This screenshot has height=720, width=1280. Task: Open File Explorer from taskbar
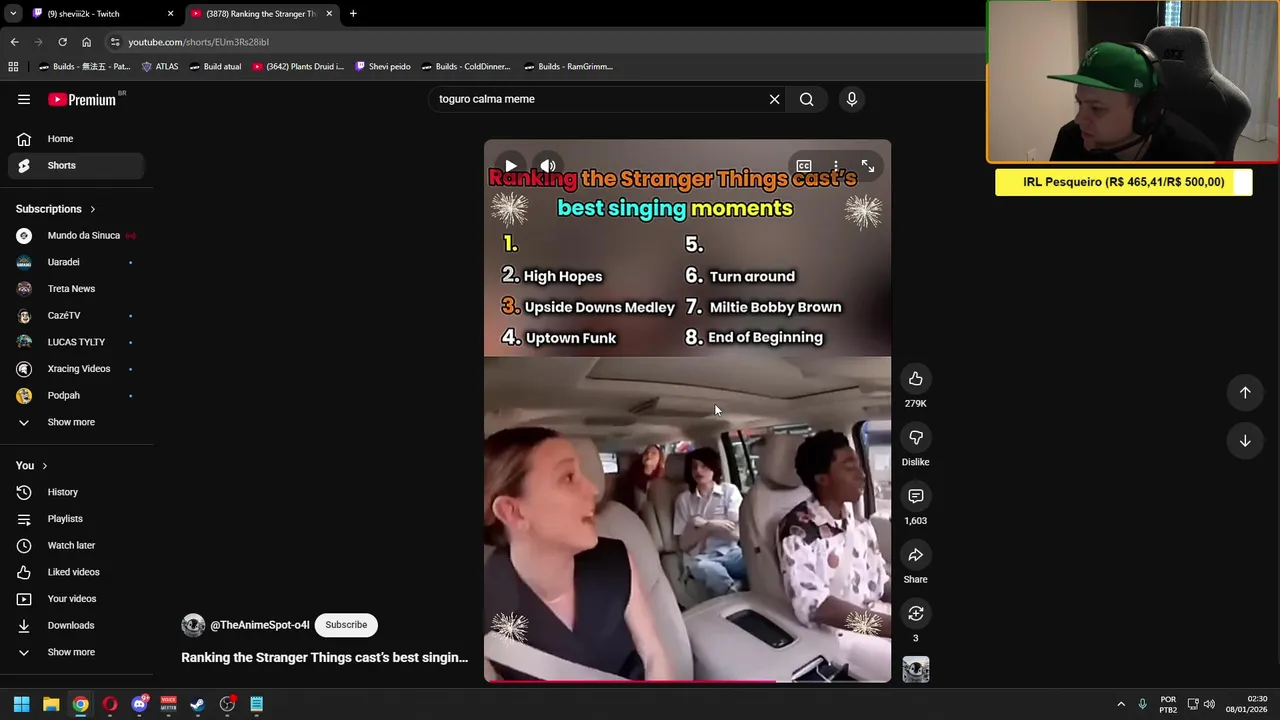point(51,704)
